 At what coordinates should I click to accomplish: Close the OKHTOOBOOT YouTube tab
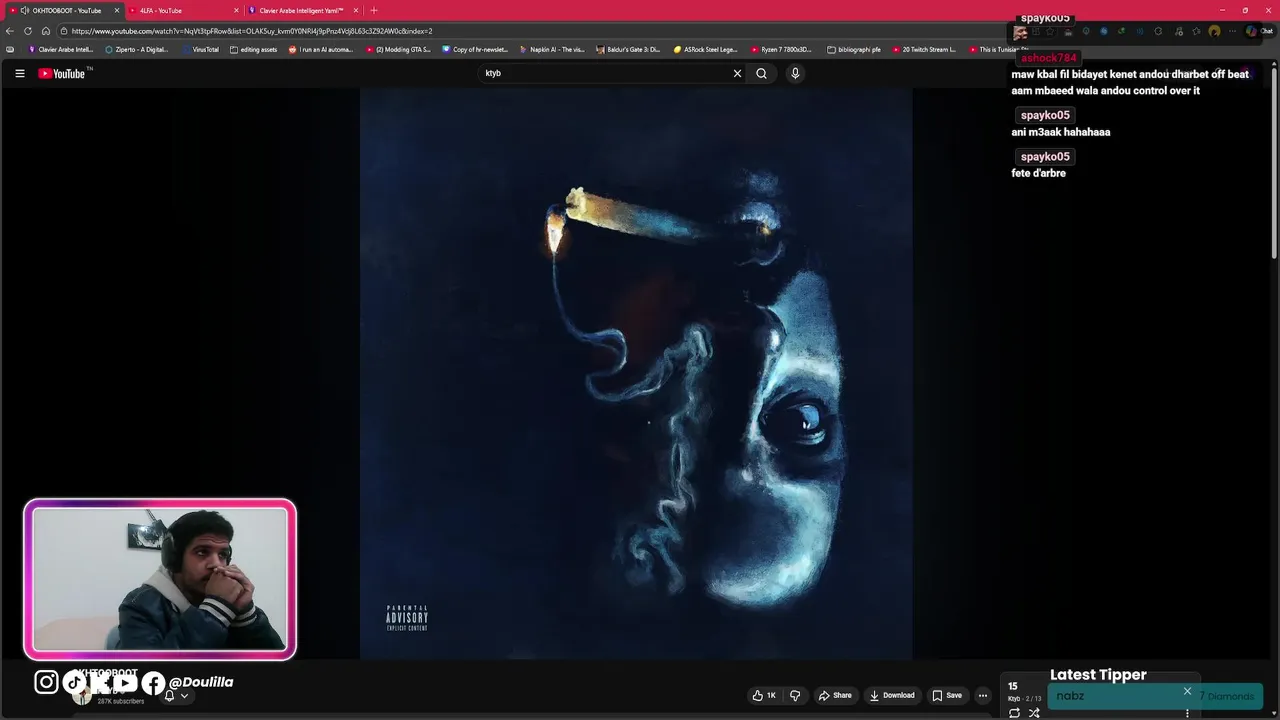[116, 10]
